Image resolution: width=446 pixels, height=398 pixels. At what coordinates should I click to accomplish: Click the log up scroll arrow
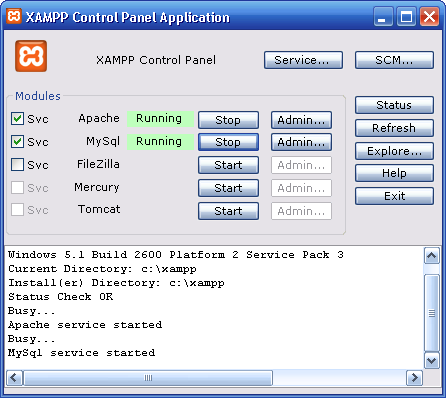(432, 256)
